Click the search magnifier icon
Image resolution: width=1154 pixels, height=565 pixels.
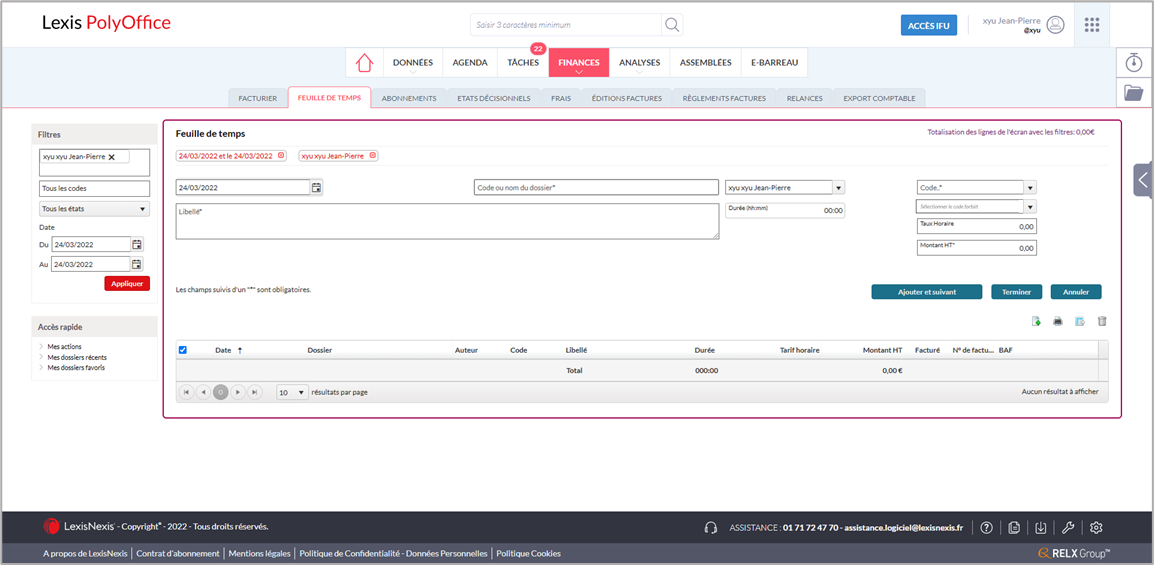[x=672, y=24]
